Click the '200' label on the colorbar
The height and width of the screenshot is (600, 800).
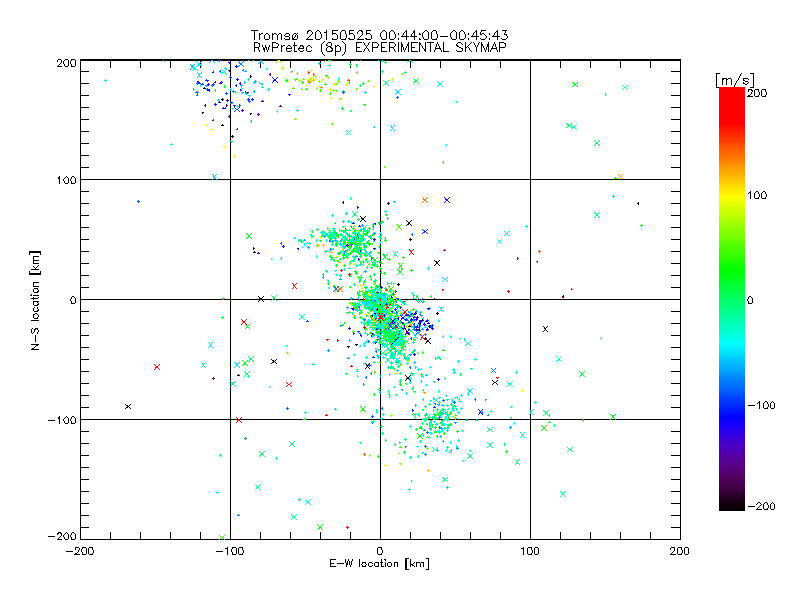(x=757, y=93)
